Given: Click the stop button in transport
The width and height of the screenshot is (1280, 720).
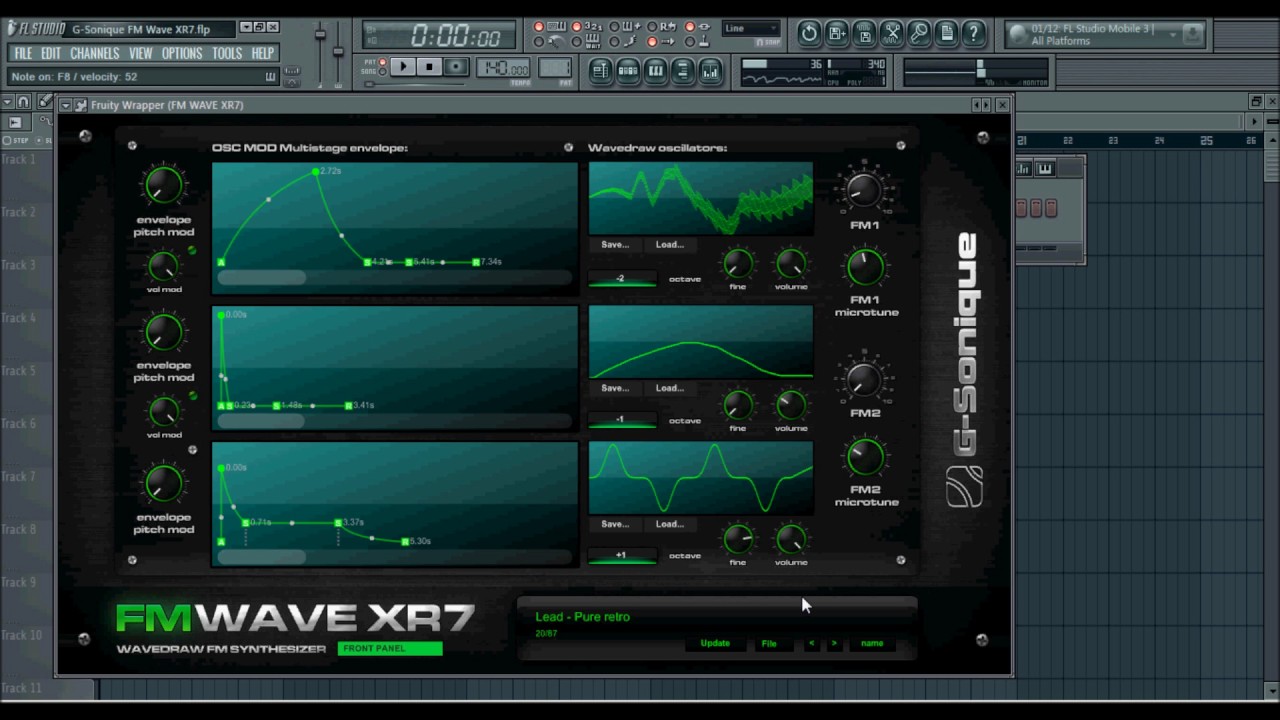Looking at the screenshot, I should (x=429, y=67).
